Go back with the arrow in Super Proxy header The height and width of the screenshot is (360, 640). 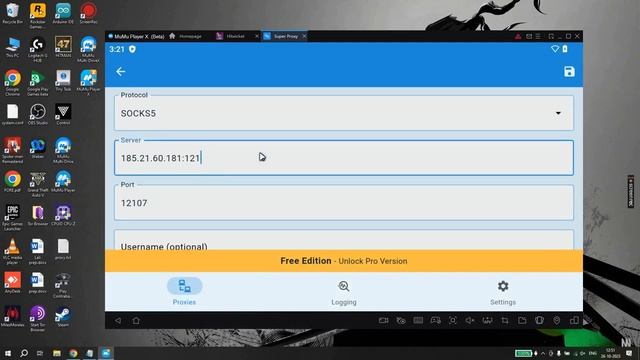[120, 71]
